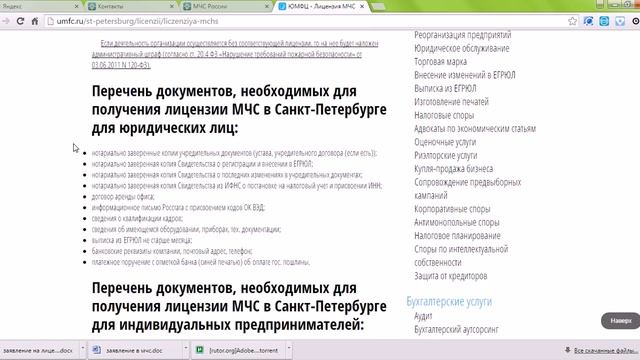Open the Споры по интеллектуальной собственности link
The image size is (640, 360).
[461, 256]
